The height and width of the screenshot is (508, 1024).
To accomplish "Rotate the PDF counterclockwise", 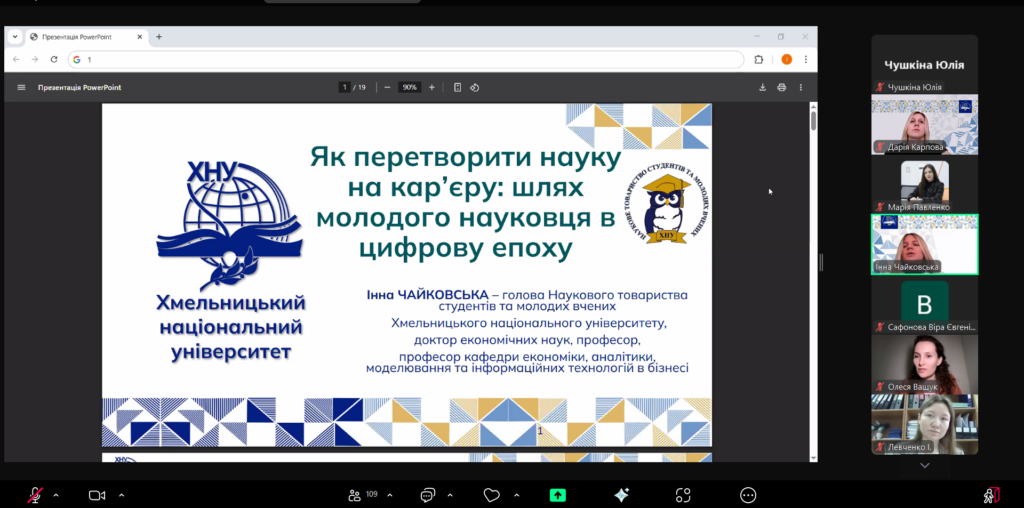I will pyautogui.click(x=475, y=87).
